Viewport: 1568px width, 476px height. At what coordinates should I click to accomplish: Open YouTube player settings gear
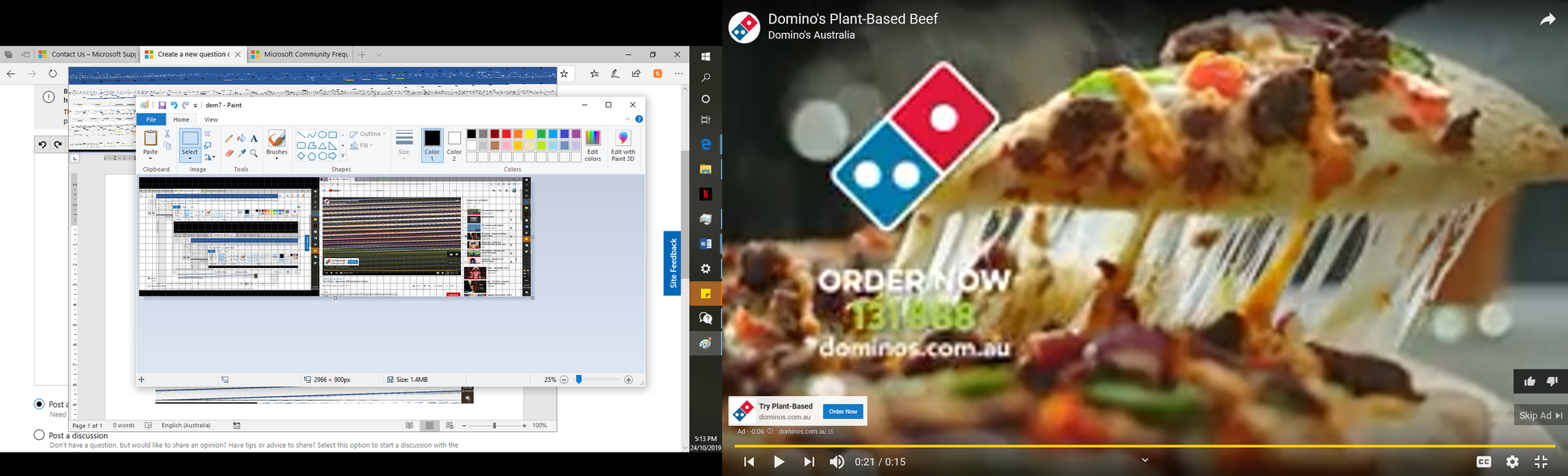[1512, 462]
